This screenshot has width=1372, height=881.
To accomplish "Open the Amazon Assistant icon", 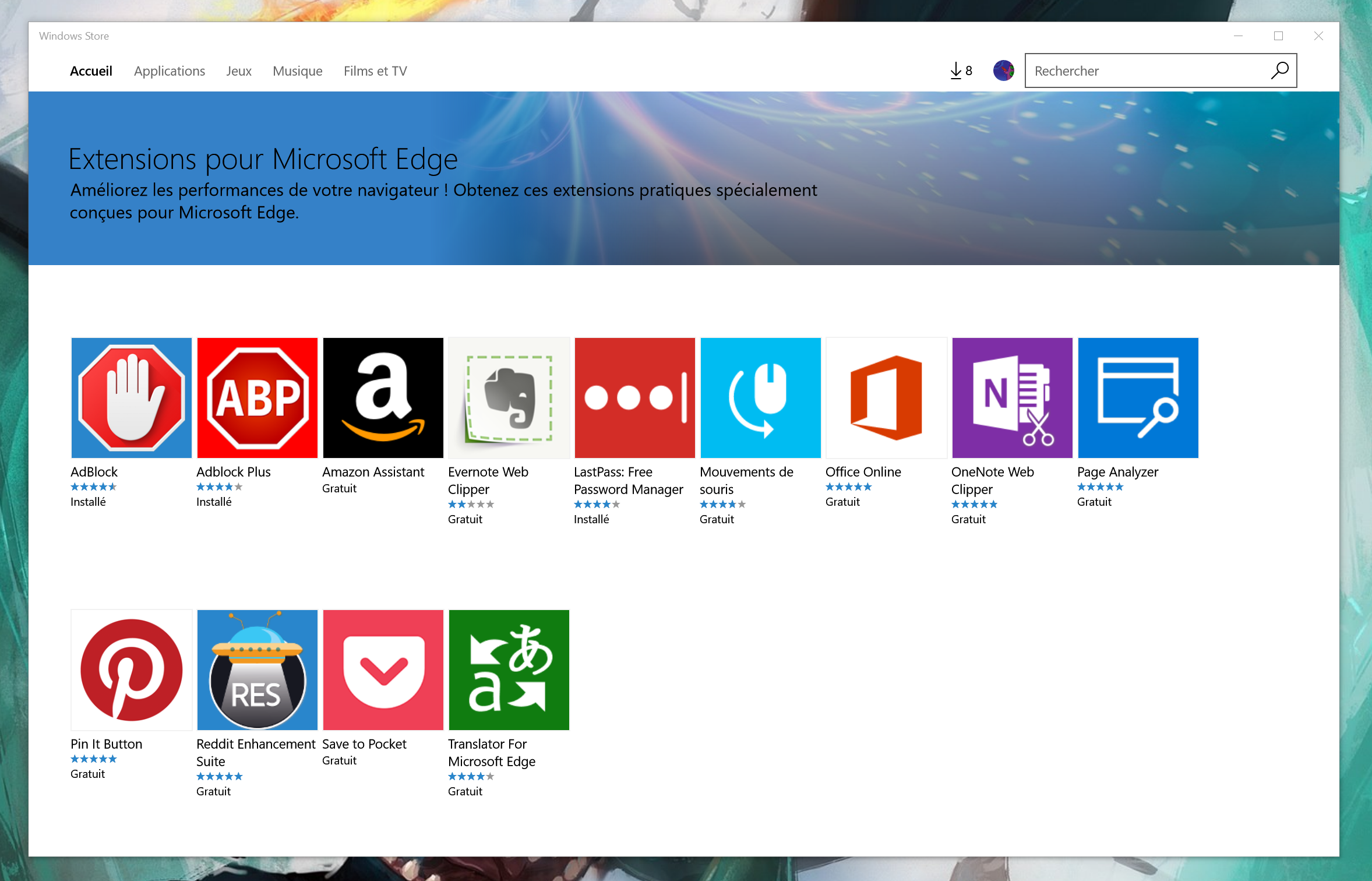I will click(x=383, y=398).
